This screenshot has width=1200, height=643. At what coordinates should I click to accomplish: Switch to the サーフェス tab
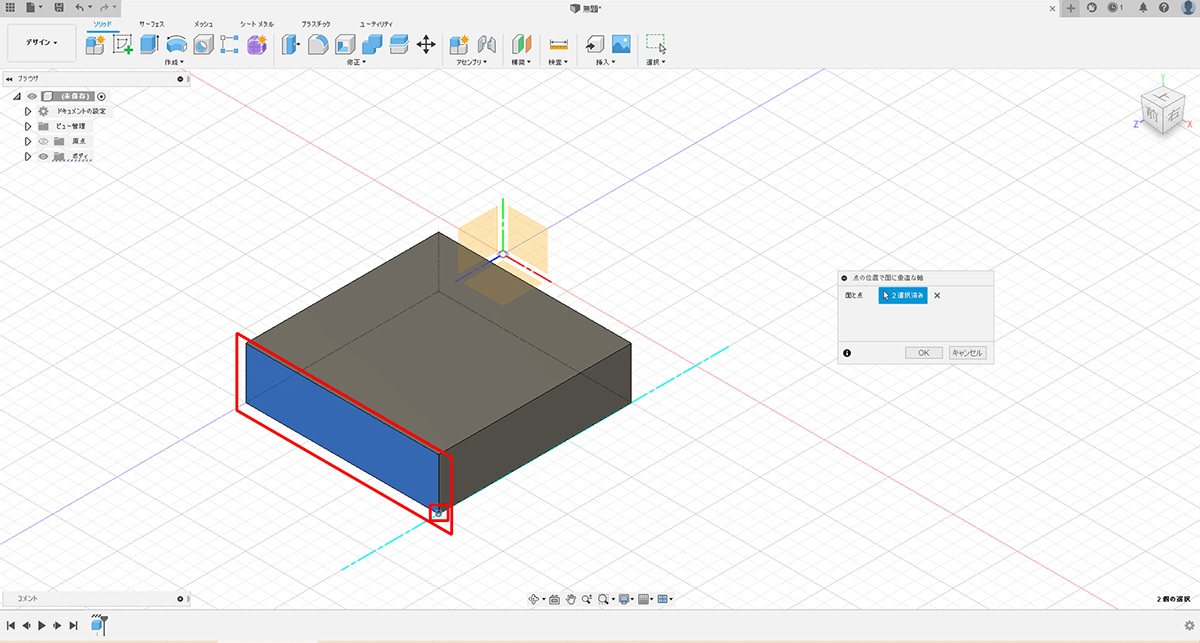[x=152, y=22]
